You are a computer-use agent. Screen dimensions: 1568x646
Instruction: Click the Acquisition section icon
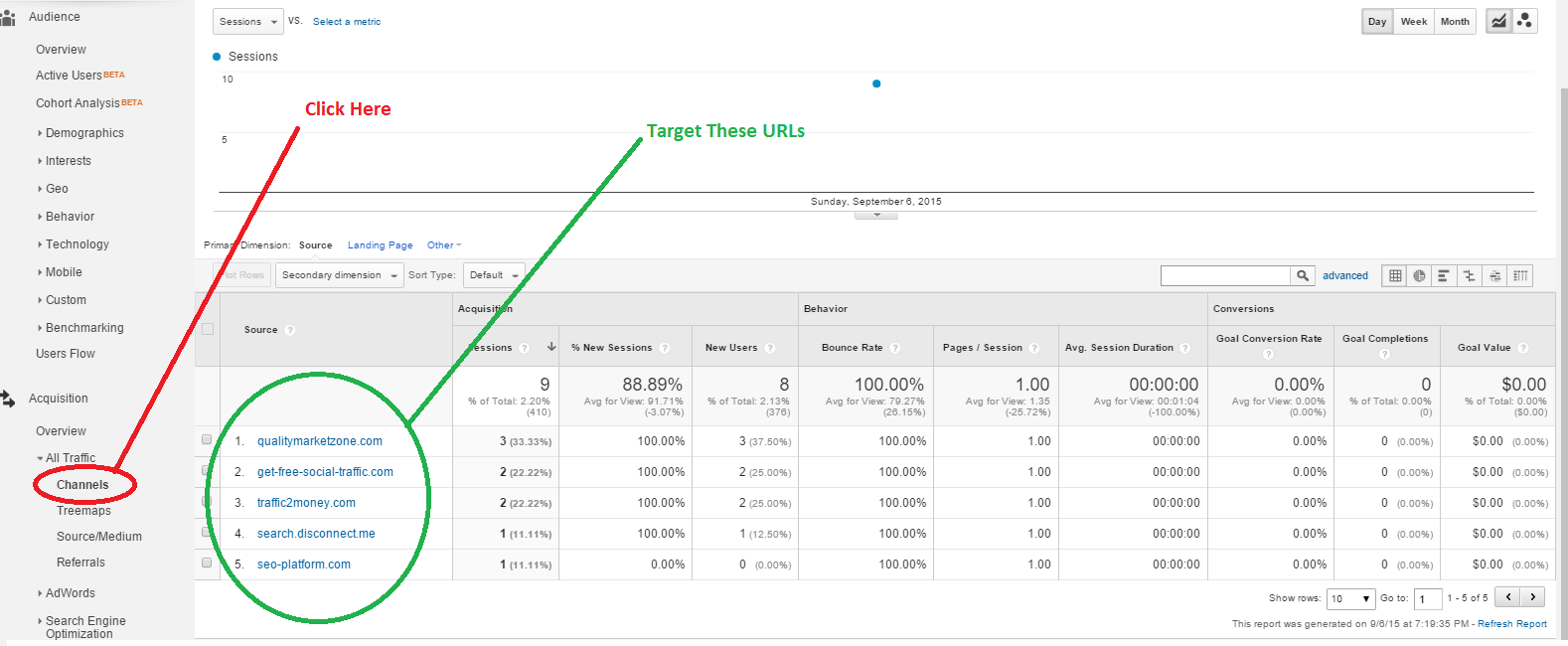pos(8,399)
